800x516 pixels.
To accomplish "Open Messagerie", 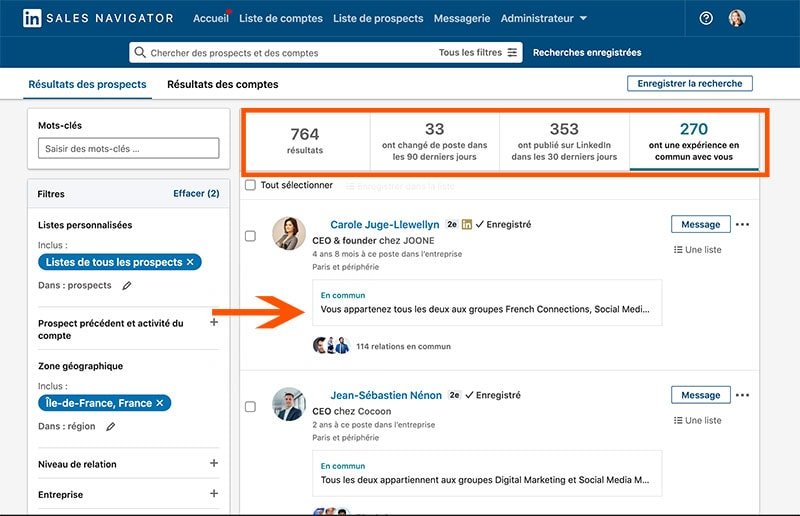I will (462, 18).
